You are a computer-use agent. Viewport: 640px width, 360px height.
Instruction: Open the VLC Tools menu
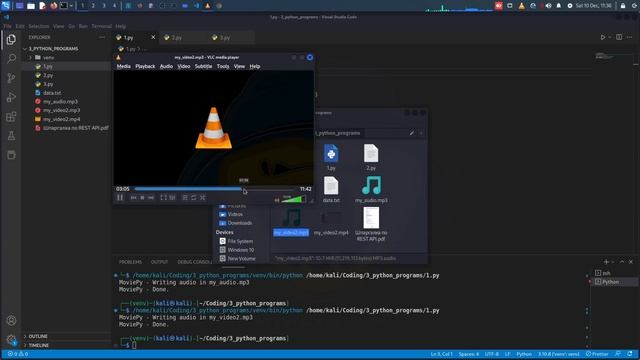click(223, 66)
